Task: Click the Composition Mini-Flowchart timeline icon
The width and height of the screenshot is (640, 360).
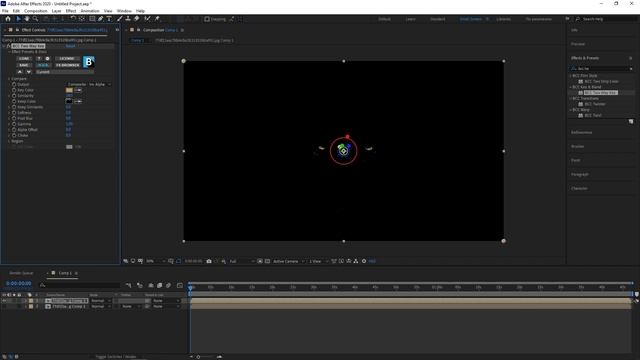Action: point(129,285)
